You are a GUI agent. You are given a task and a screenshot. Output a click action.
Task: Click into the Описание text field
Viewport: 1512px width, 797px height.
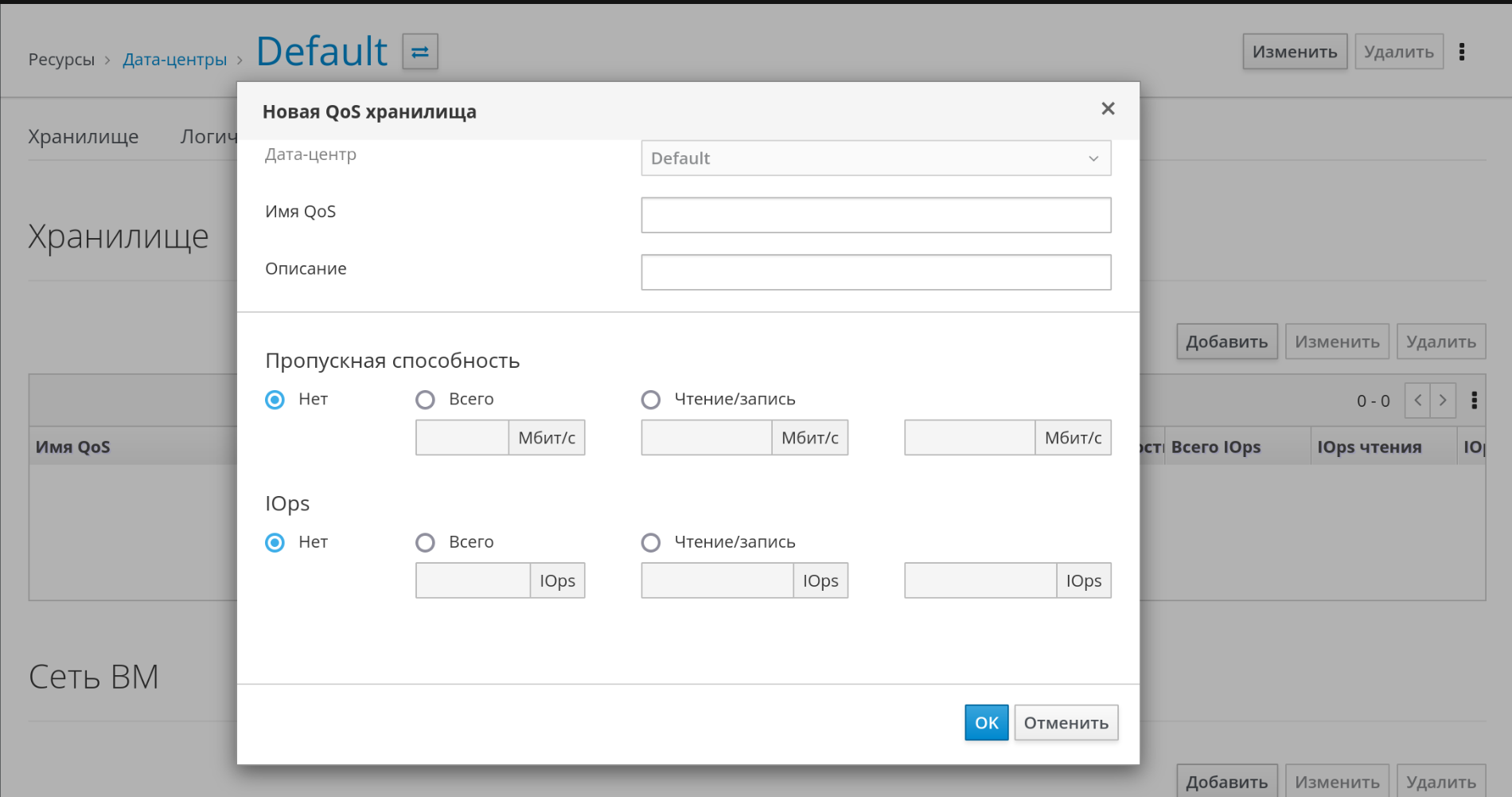coord(875,272)
